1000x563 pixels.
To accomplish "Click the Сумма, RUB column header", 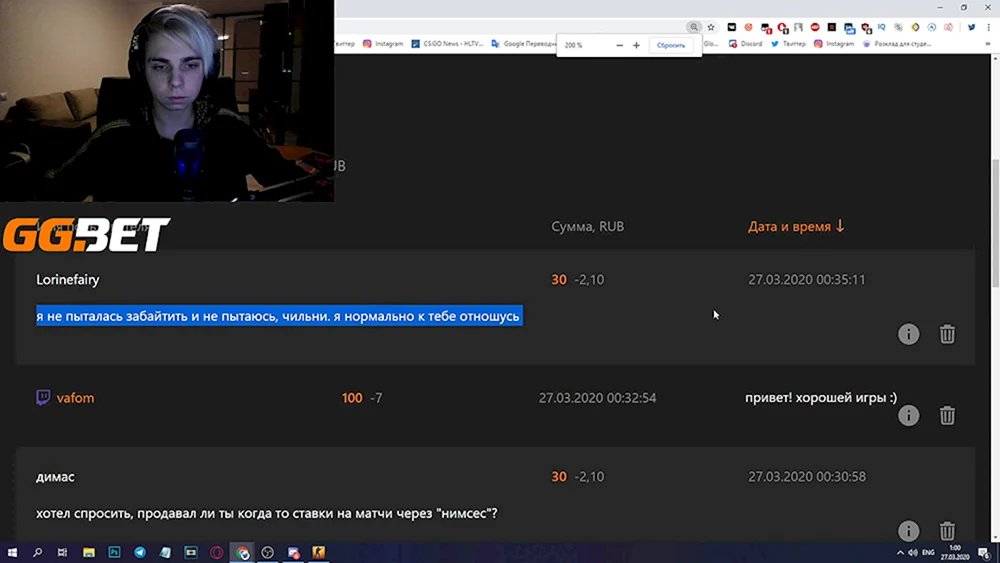I will coord(587,226).
